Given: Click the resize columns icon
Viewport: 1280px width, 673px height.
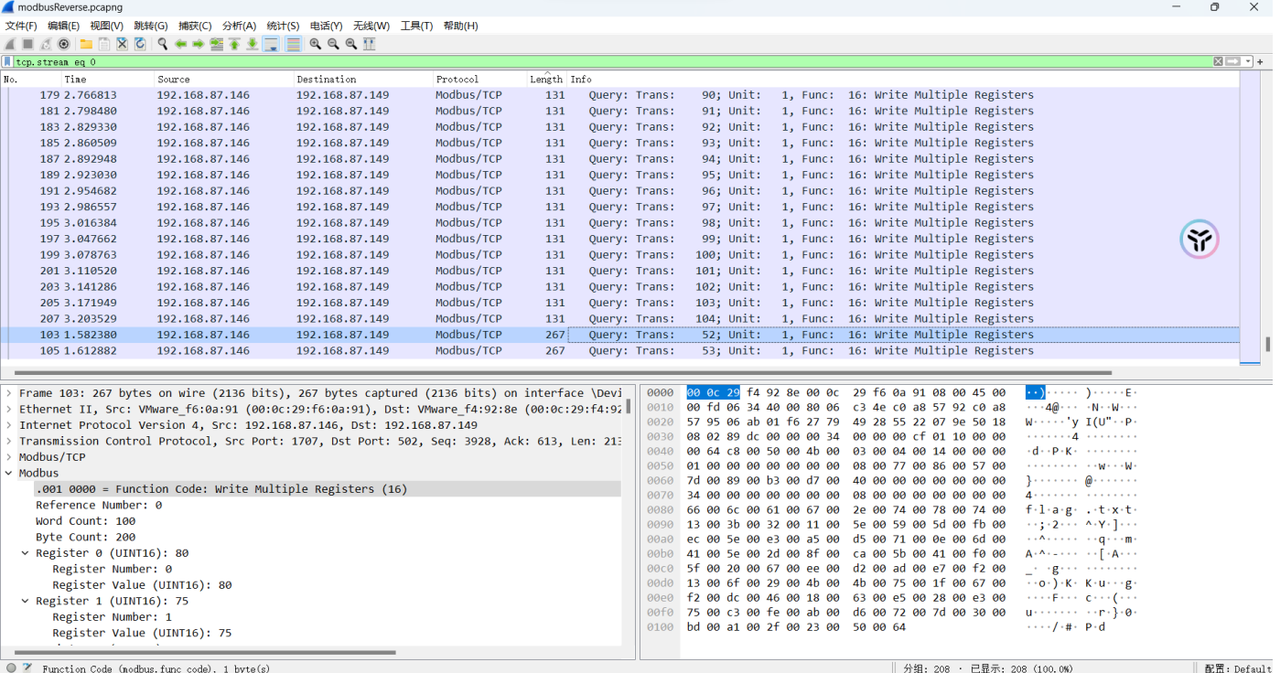Looking at the screenshot, I should click(369, 44).
